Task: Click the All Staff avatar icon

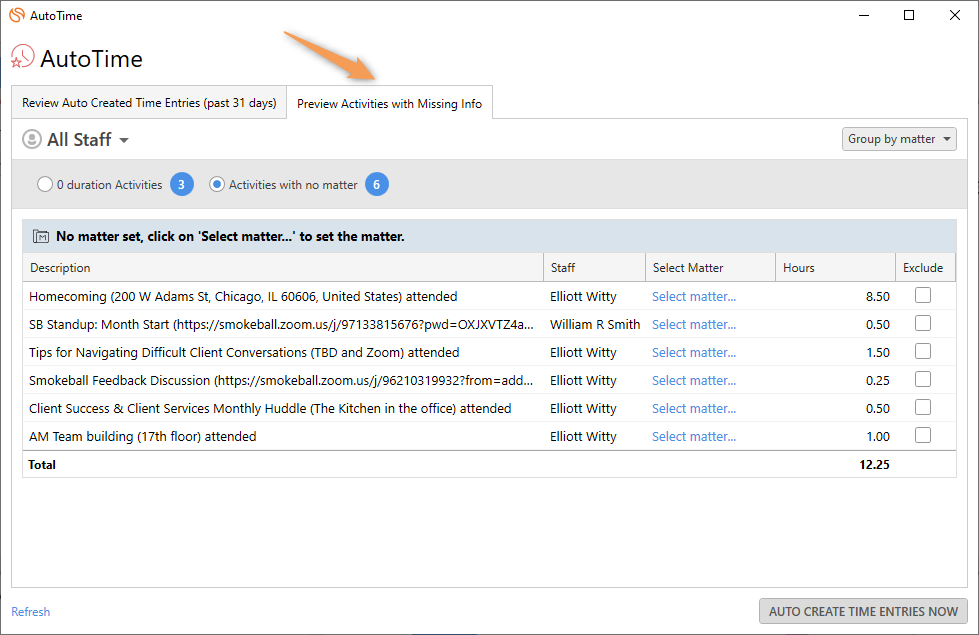Action: [32, 139]
